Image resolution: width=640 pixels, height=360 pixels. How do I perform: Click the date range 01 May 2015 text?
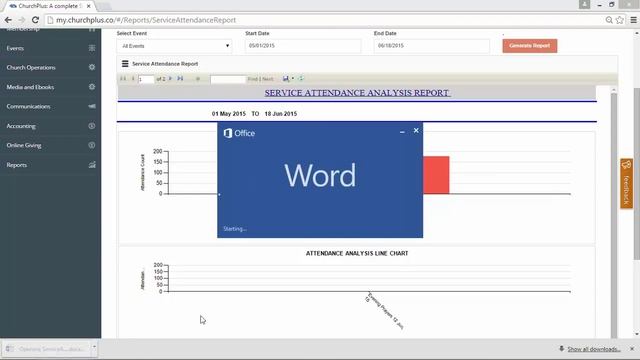pyautogui.click(x=229, y=114)
